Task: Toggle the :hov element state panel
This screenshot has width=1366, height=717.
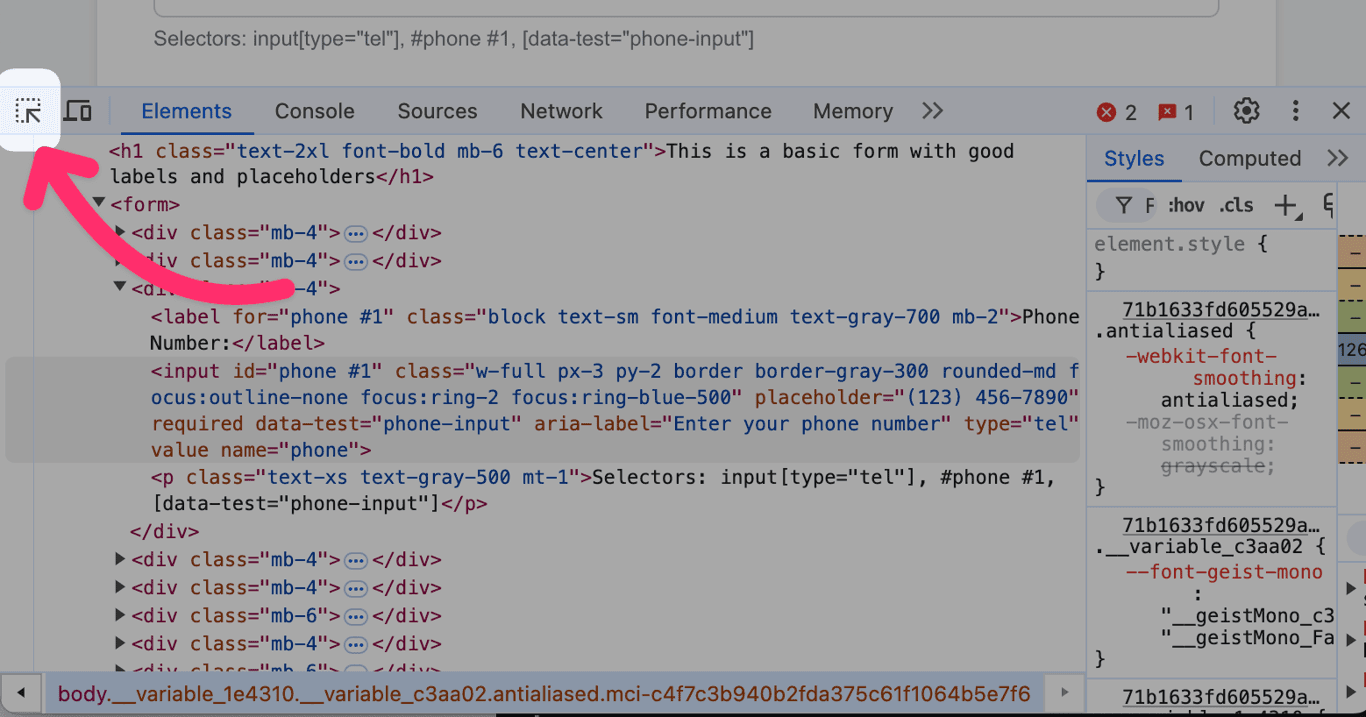Action: (1186, 205)
